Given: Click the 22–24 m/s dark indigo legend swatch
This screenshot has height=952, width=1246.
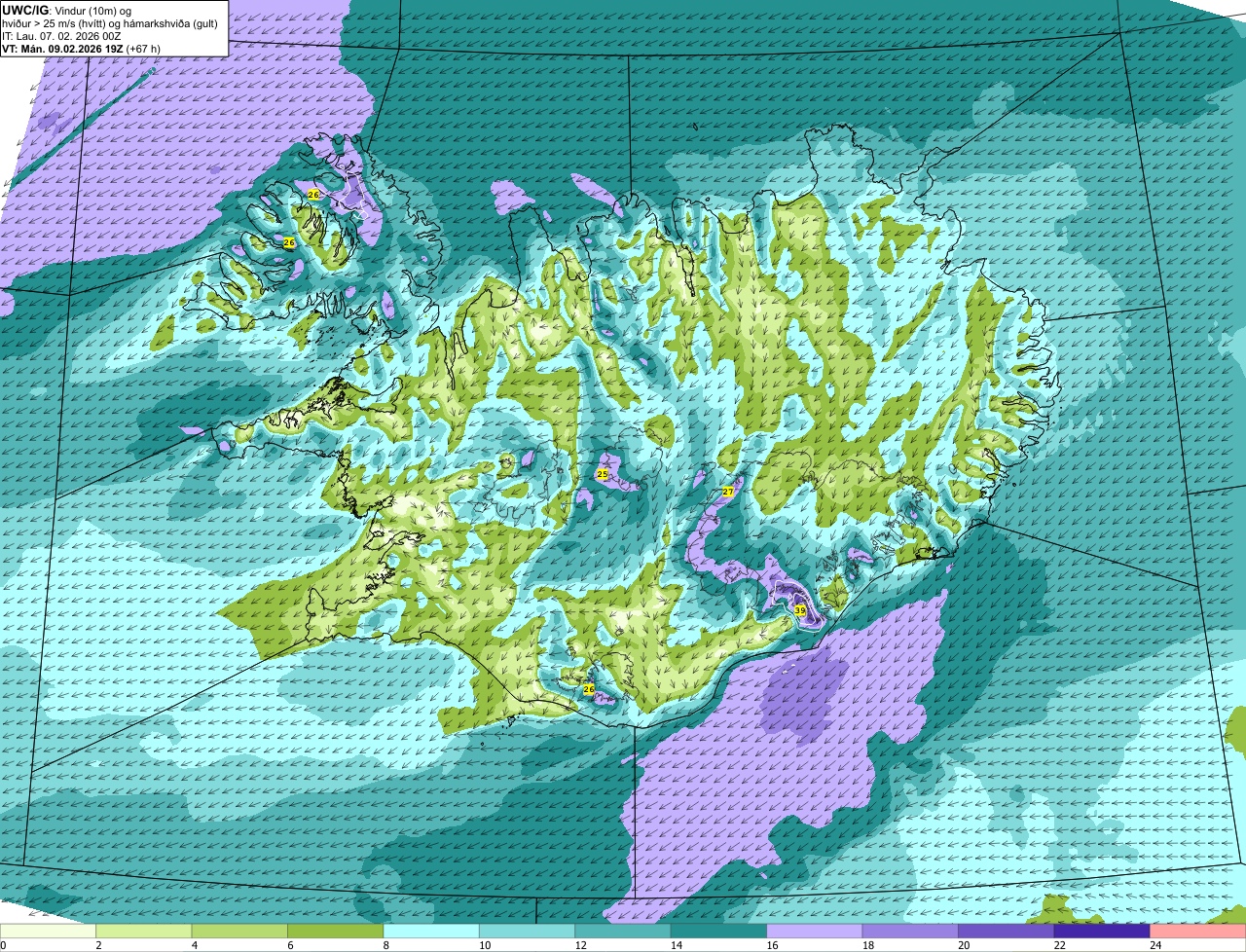Looking at the screenshot, I should [x=1102, y=931].
